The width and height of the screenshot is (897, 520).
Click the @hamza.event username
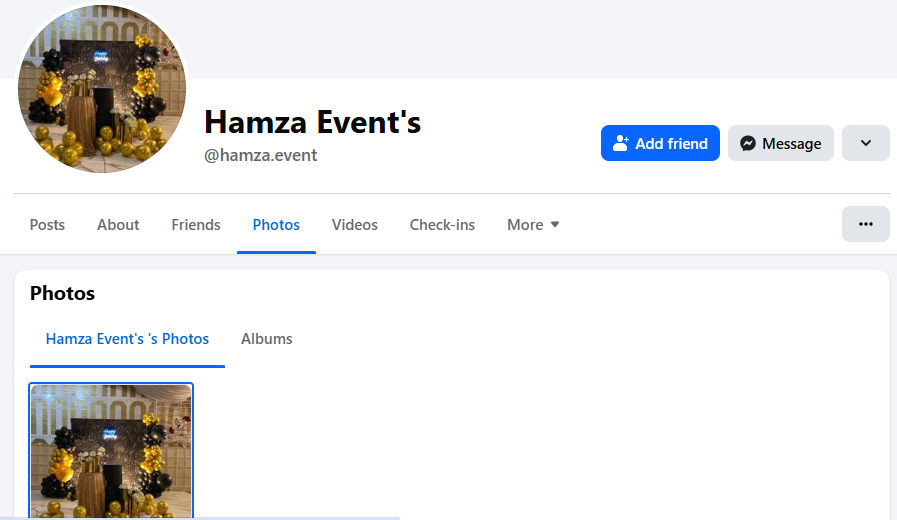(260, 155)
